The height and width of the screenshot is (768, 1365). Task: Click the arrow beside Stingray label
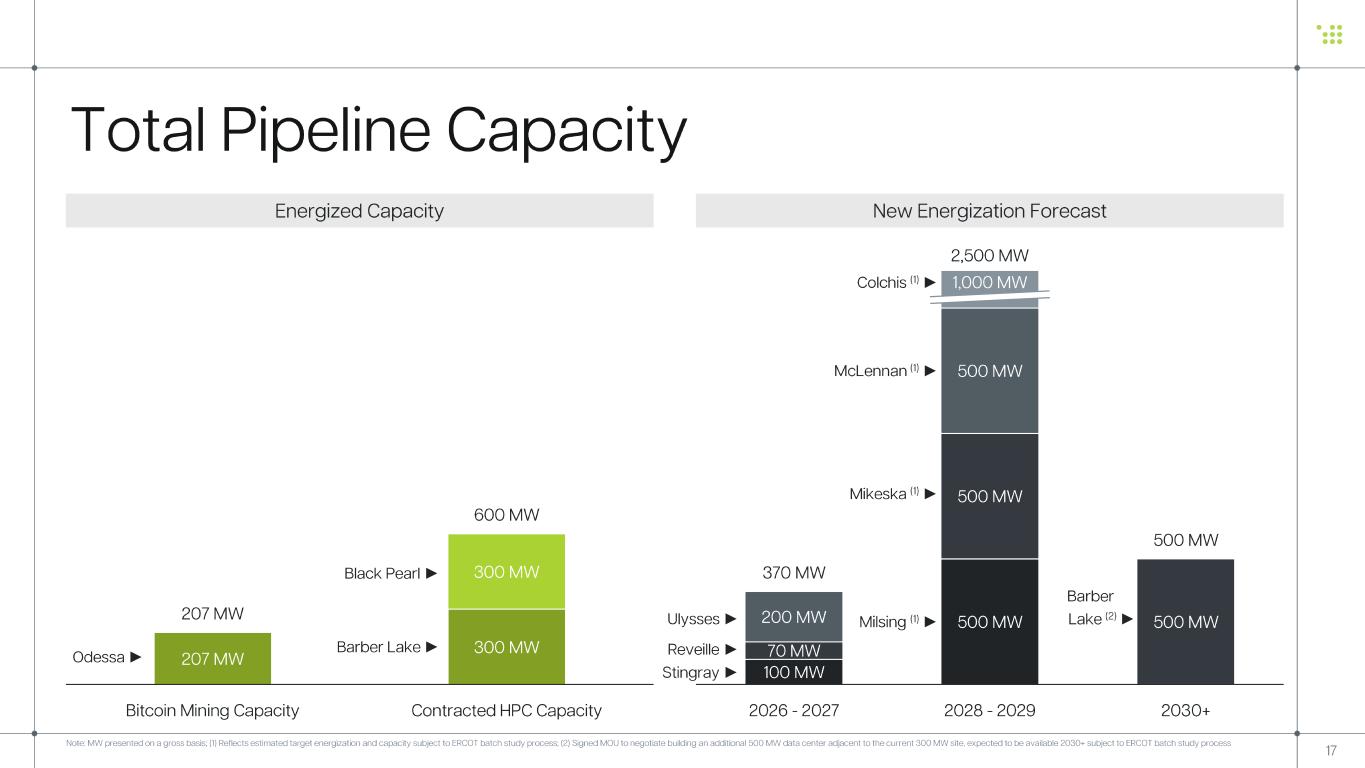tap(731, 673)
